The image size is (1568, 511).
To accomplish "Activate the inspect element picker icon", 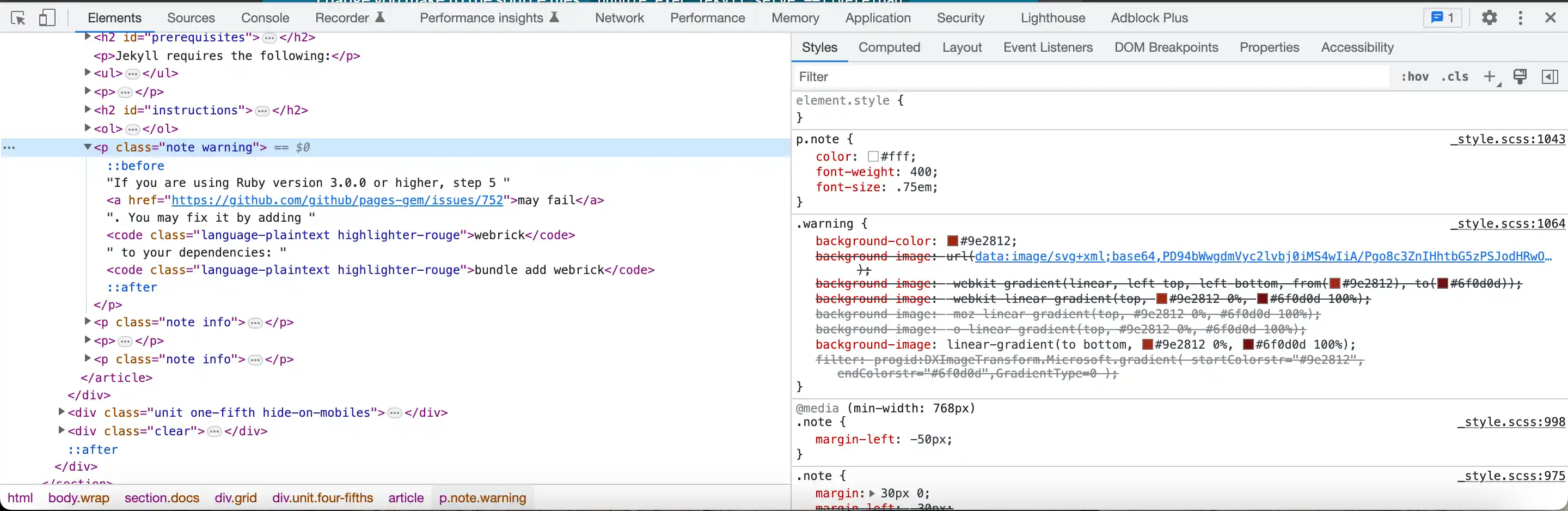I will [19, 17].
